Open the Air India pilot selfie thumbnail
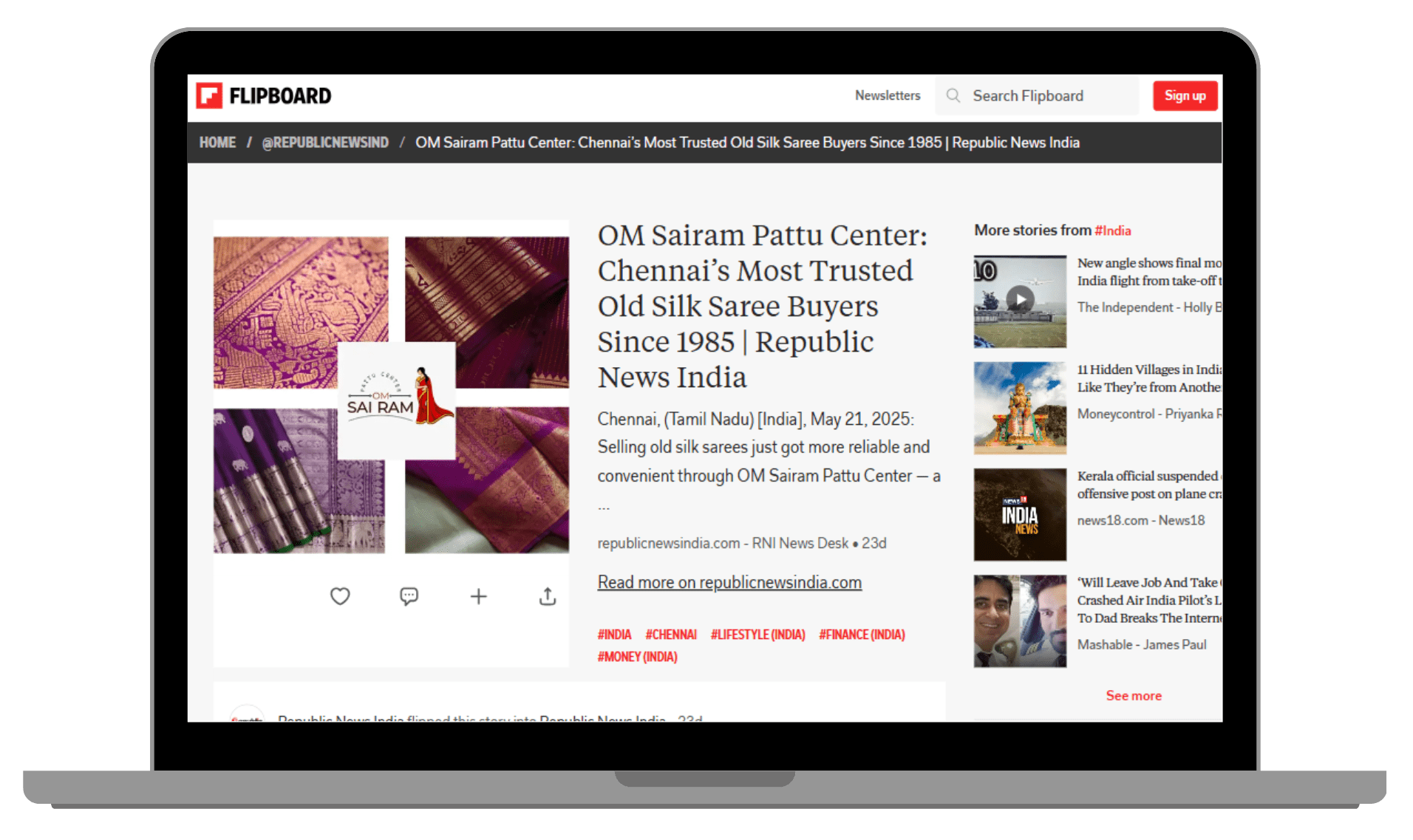1413x840 pixels. [1020, 621]
